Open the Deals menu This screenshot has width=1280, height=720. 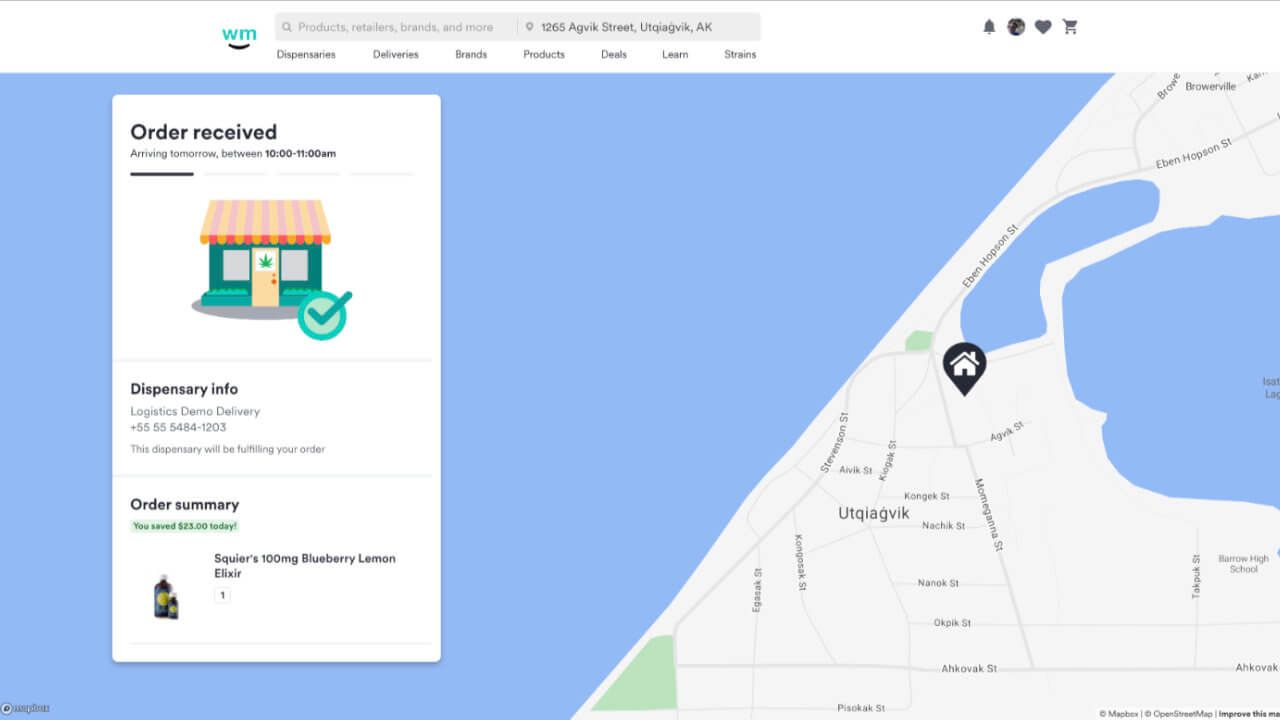[x=614, y=54]
